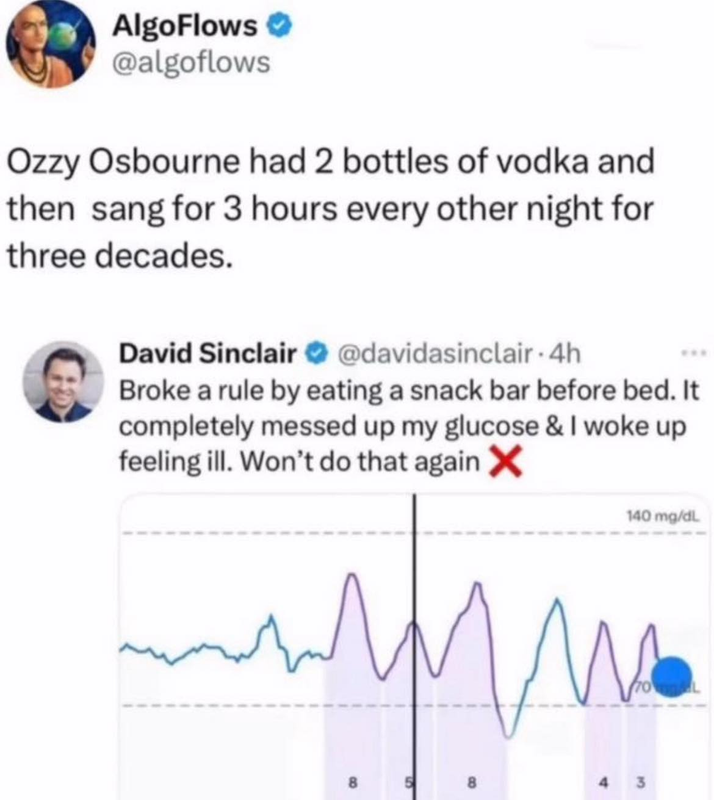Open David Sinclair's profile picture

click(x=63, y=382)
